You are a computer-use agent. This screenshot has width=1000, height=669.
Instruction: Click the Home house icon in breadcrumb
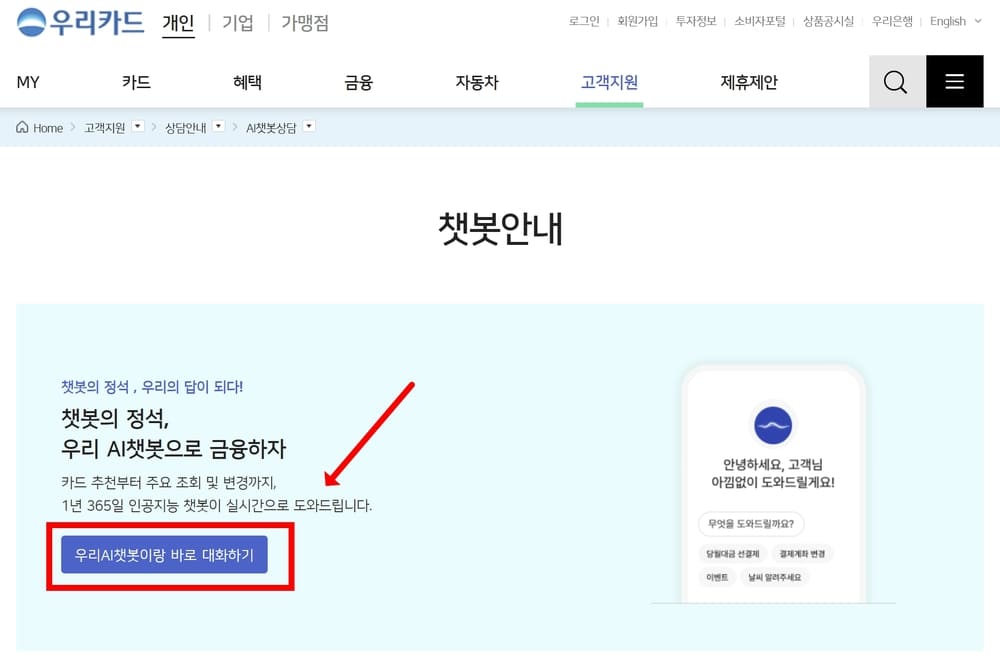[22, 127]
